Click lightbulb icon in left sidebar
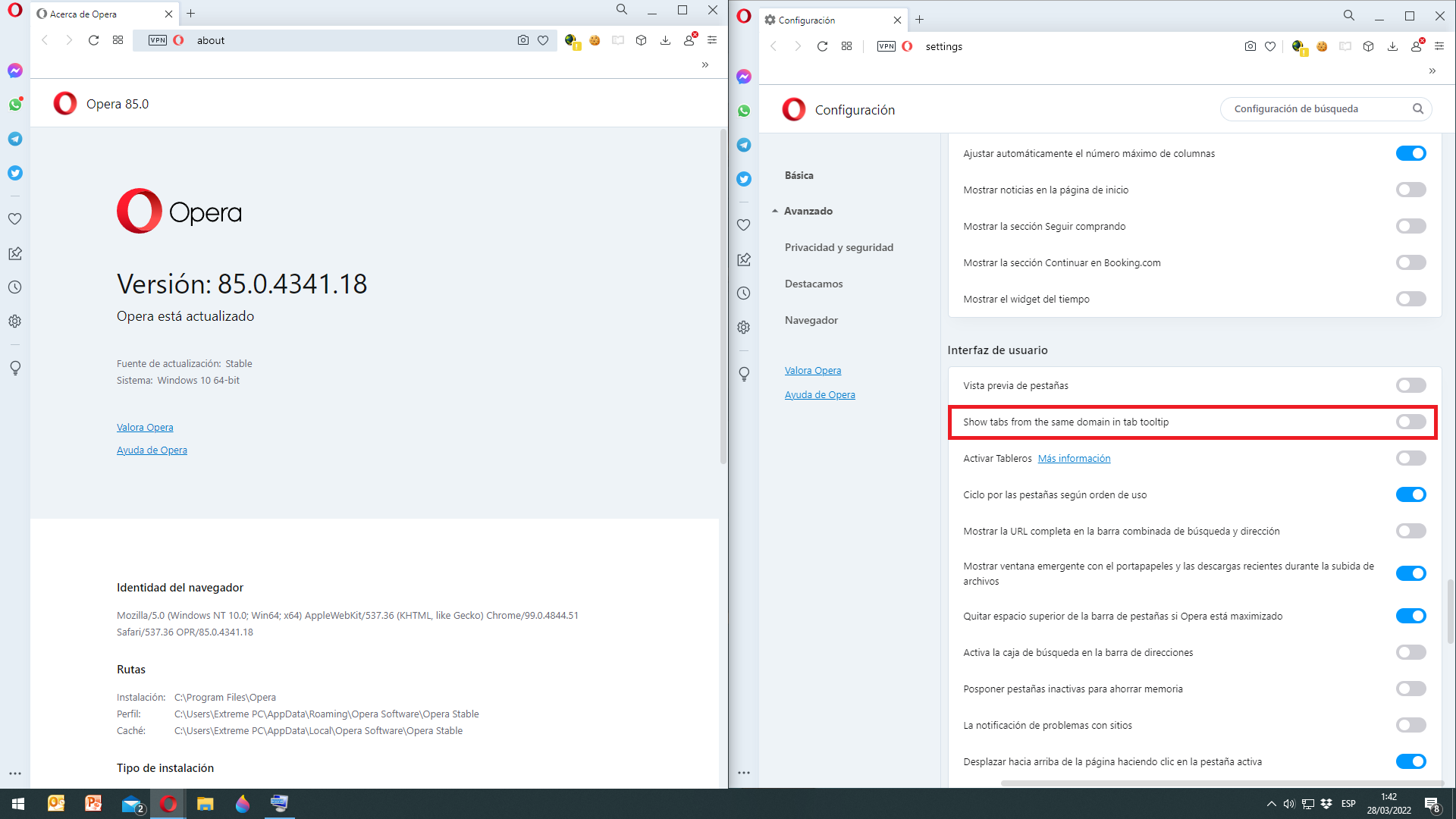This screenshot has height=819, width=1456. click(x=15, y=368)
